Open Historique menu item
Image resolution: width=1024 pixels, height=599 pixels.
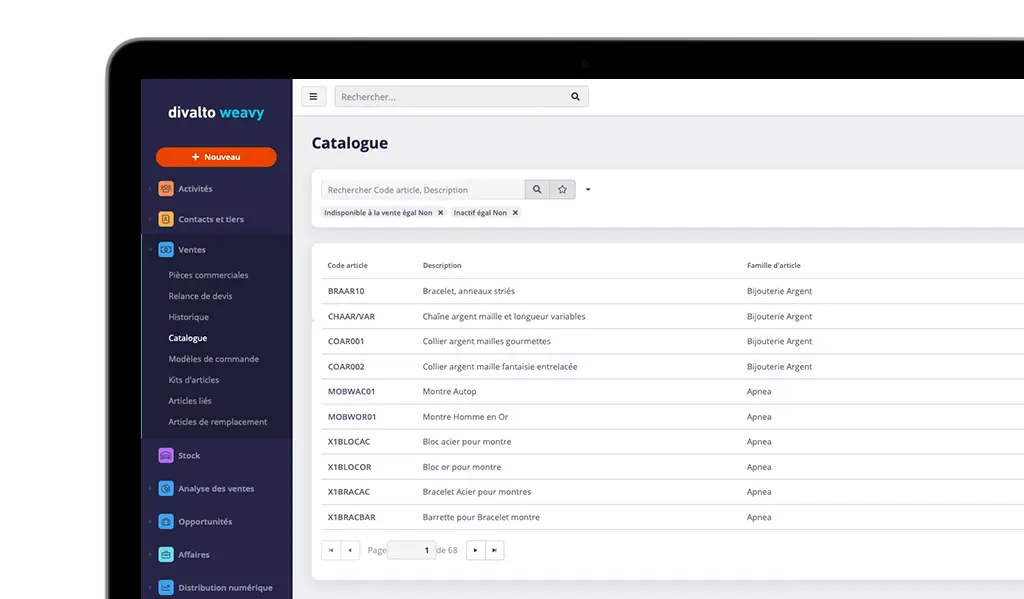coord(189,317)
